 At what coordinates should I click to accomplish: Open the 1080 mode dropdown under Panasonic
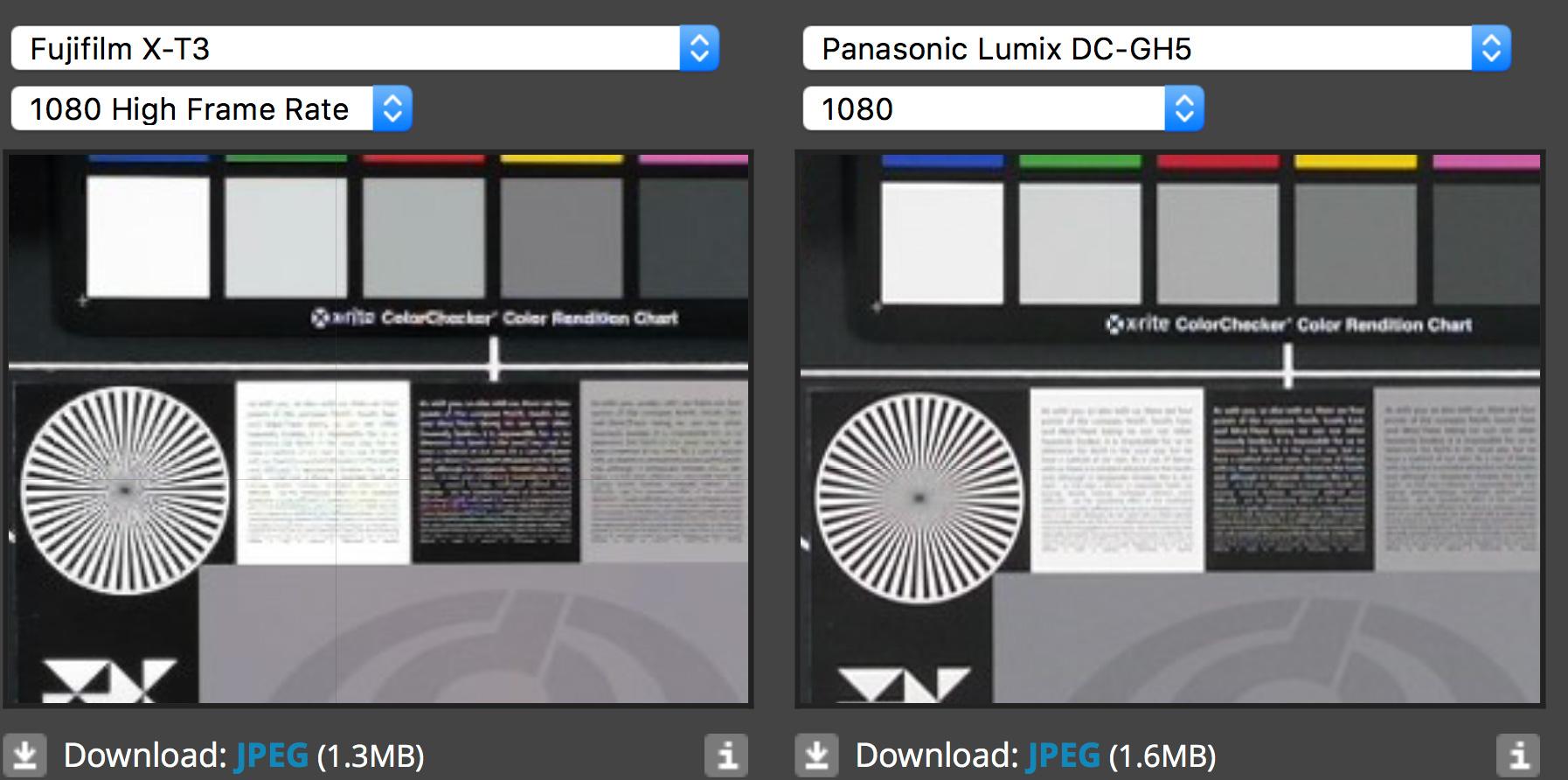[x=1003, y=108]
